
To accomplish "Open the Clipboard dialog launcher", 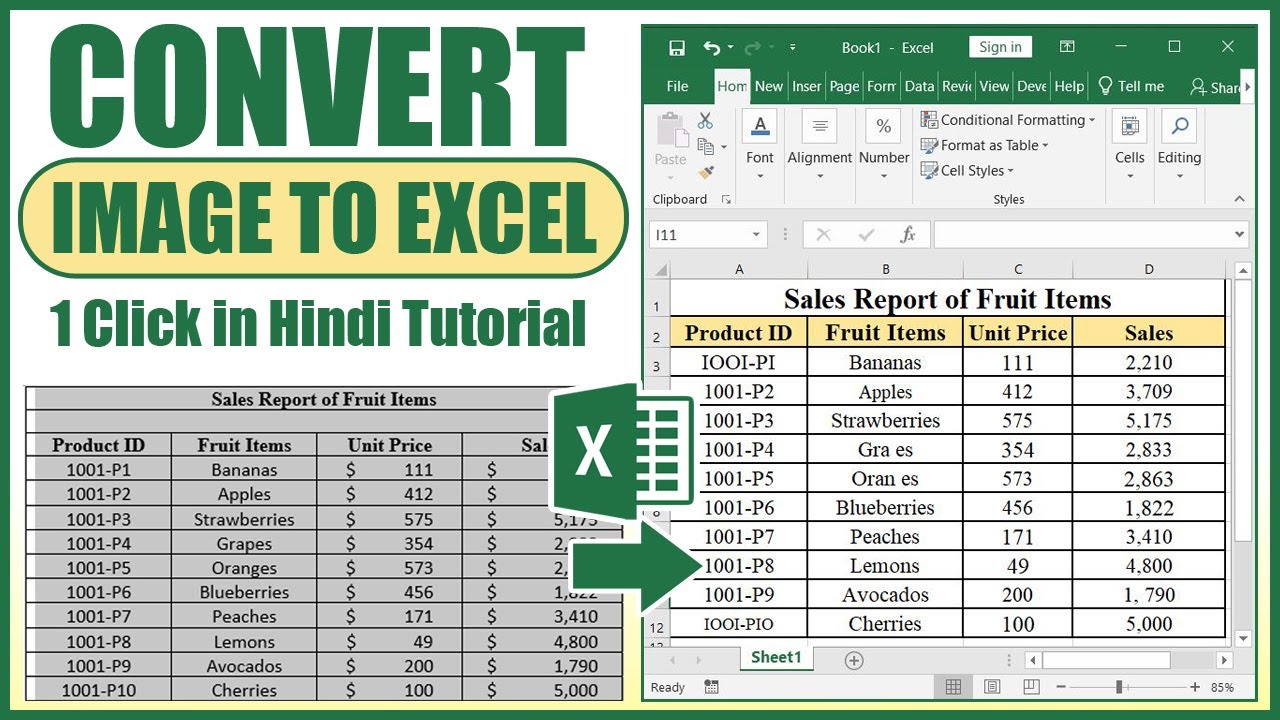I will [727, 200].
